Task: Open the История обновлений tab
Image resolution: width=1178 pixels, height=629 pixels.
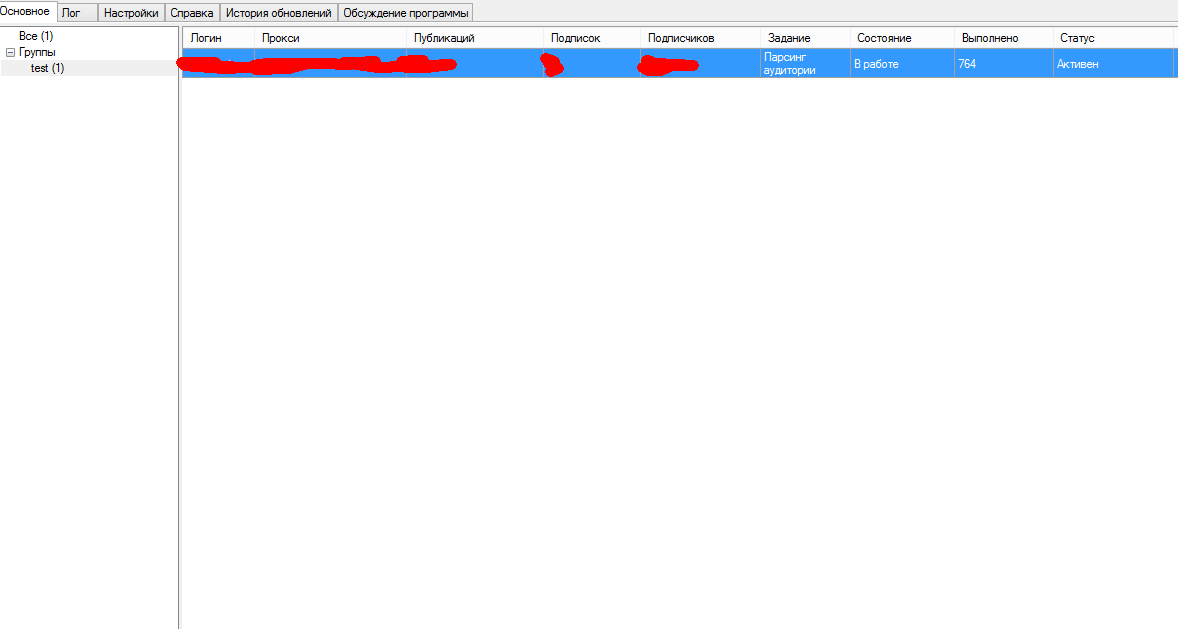Action: (x=278, y=13)
